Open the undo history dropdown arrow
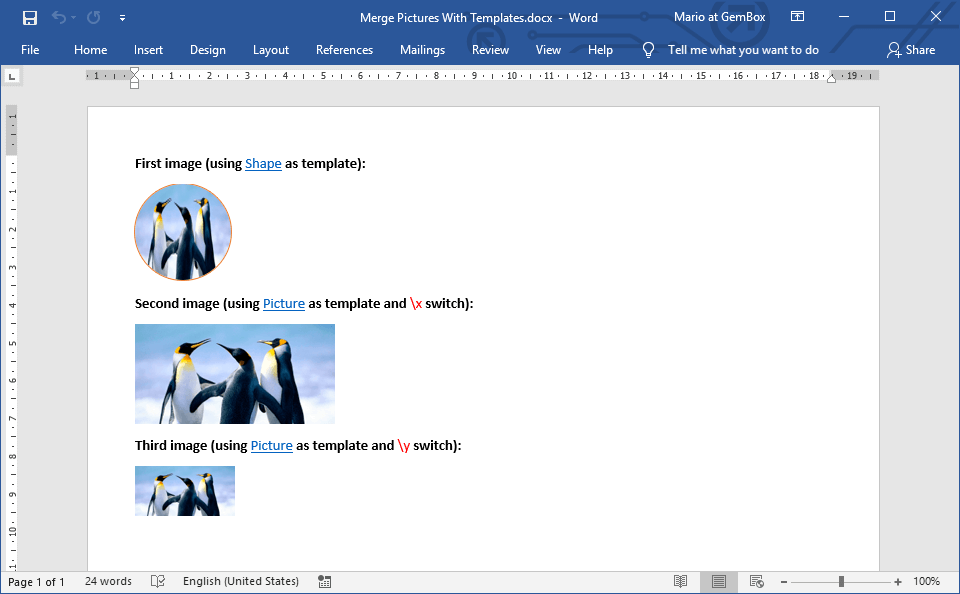The width and height of the screenshot is (960, 594). (x=74, y=17)
